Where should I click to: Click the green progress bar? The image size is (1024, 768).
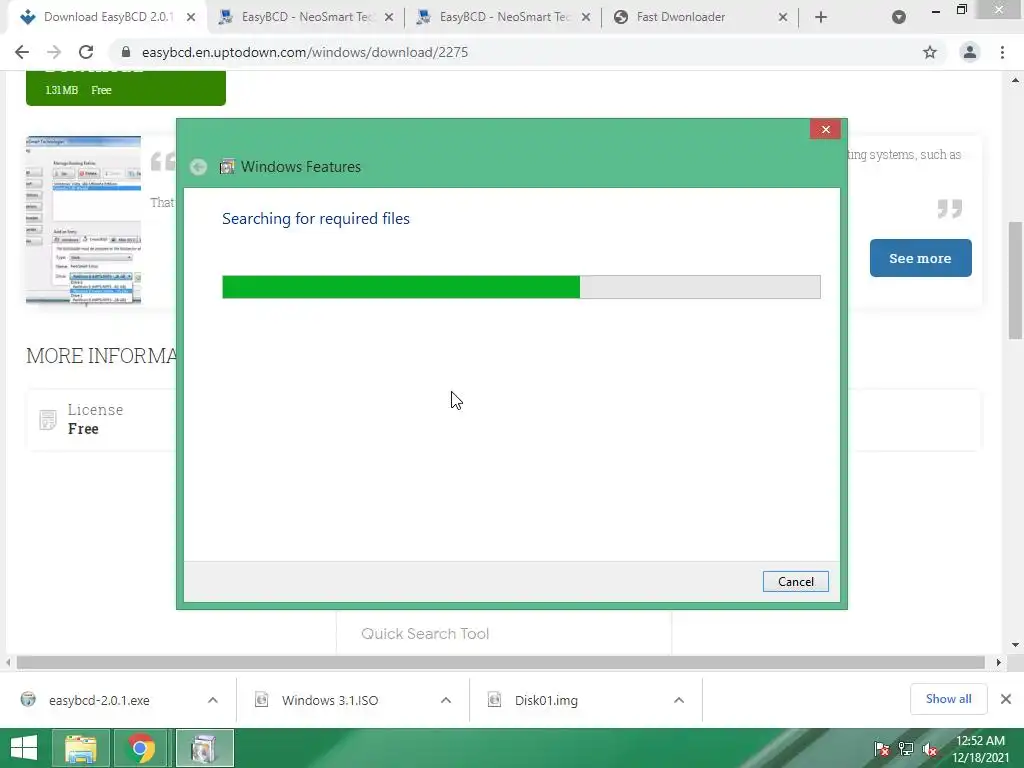(x=521, y=287)
